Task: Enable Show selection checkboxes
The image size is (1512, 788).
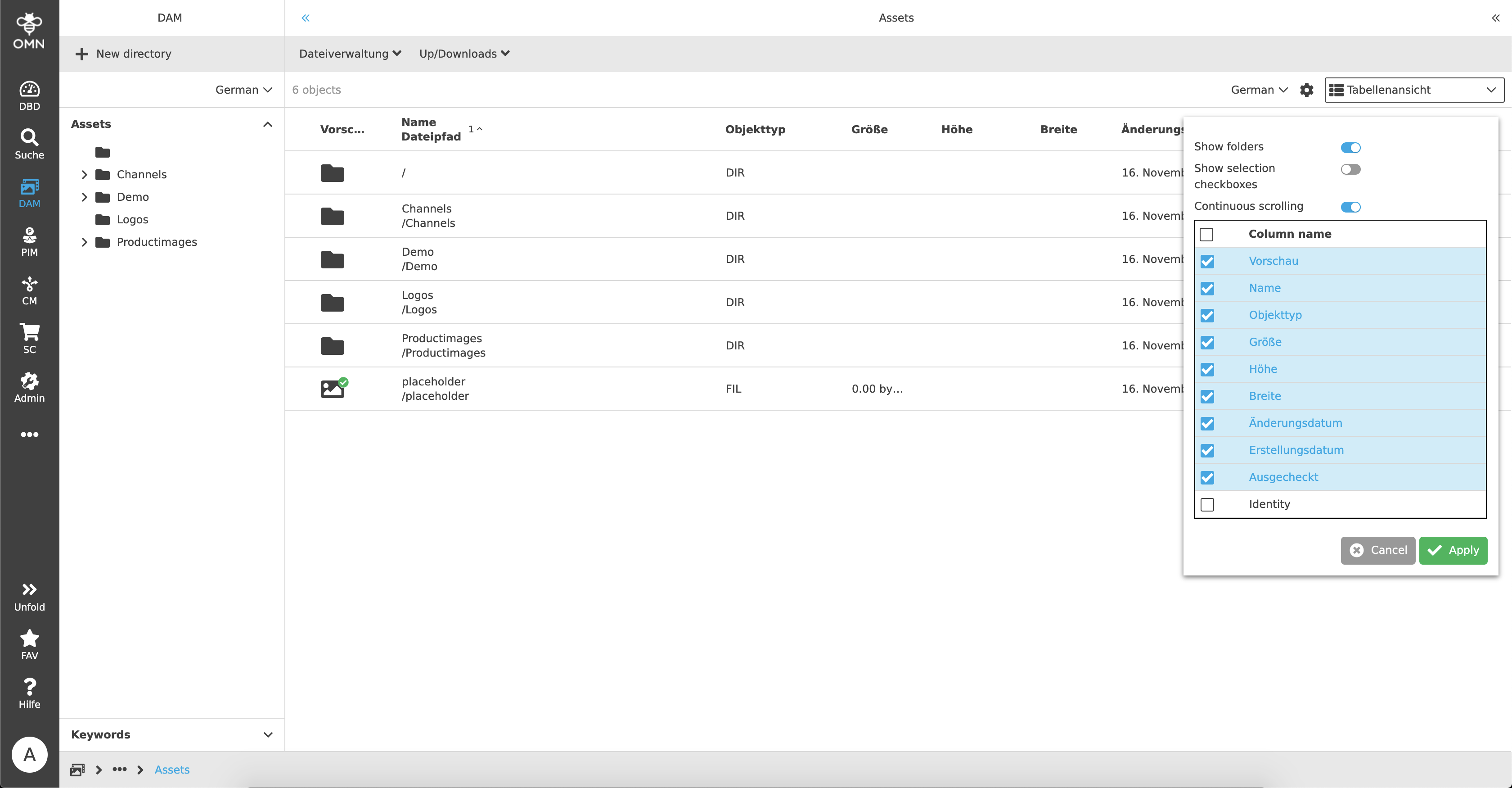Action: point(1351,169)
